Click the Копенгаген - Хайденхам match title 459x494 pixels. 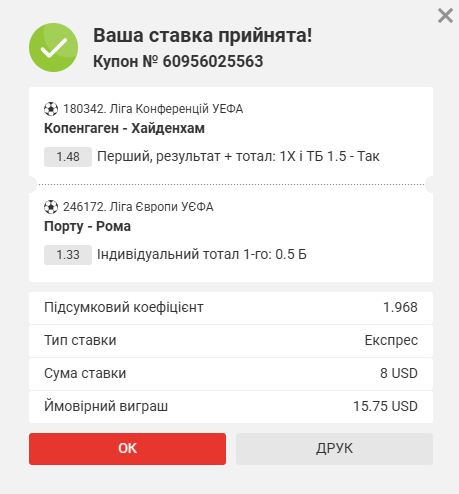(x=124, y=128)
